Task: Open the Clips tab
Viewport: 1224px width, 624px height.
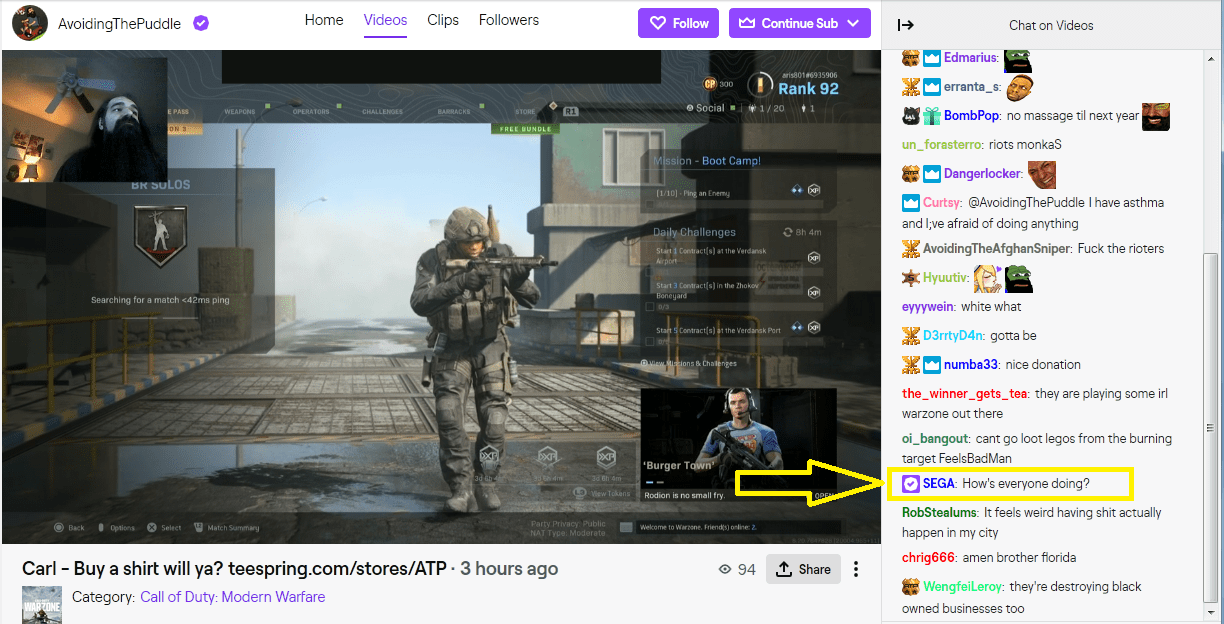Action: (443, 20)
